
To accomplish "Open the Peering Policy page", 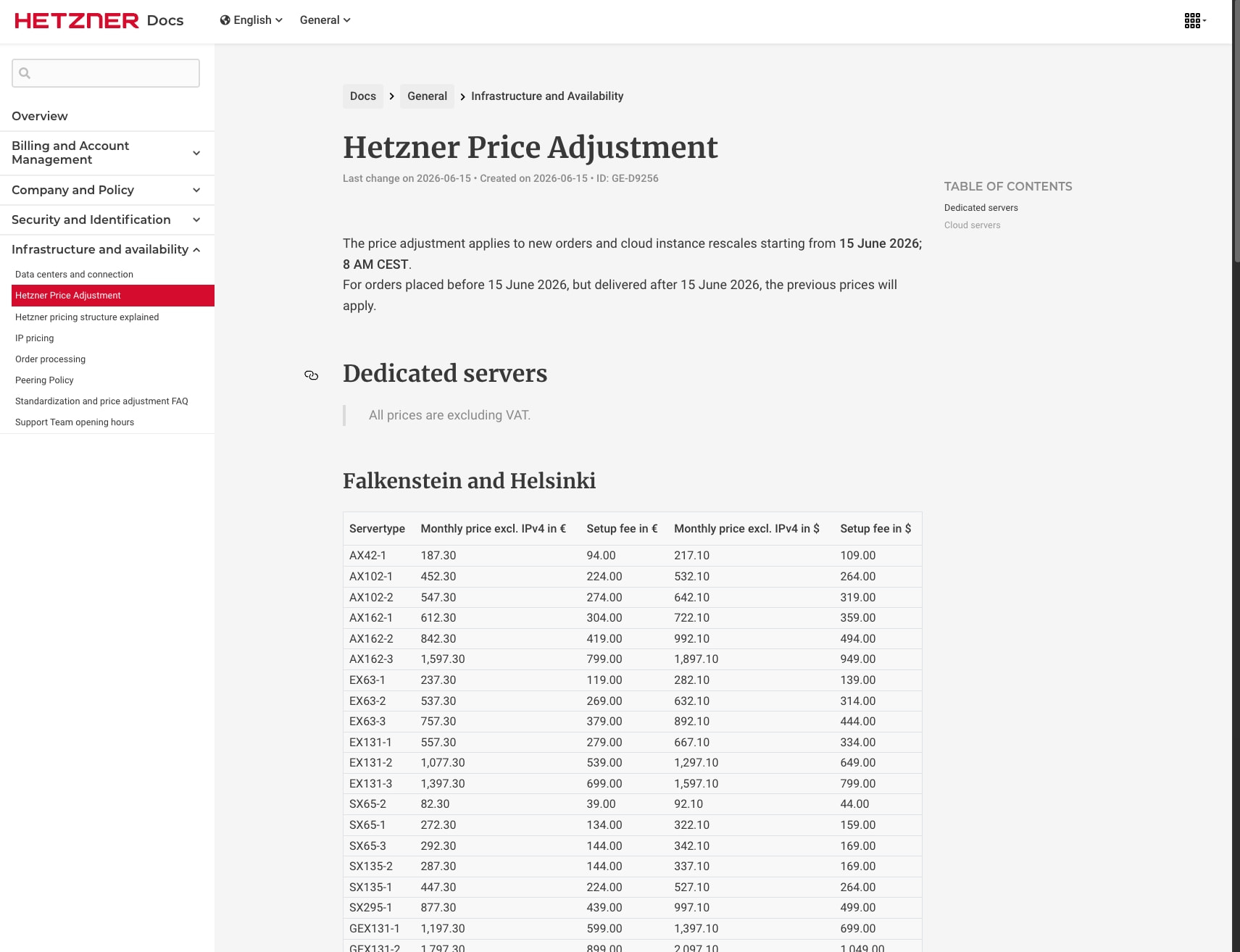I will [44, 380].
